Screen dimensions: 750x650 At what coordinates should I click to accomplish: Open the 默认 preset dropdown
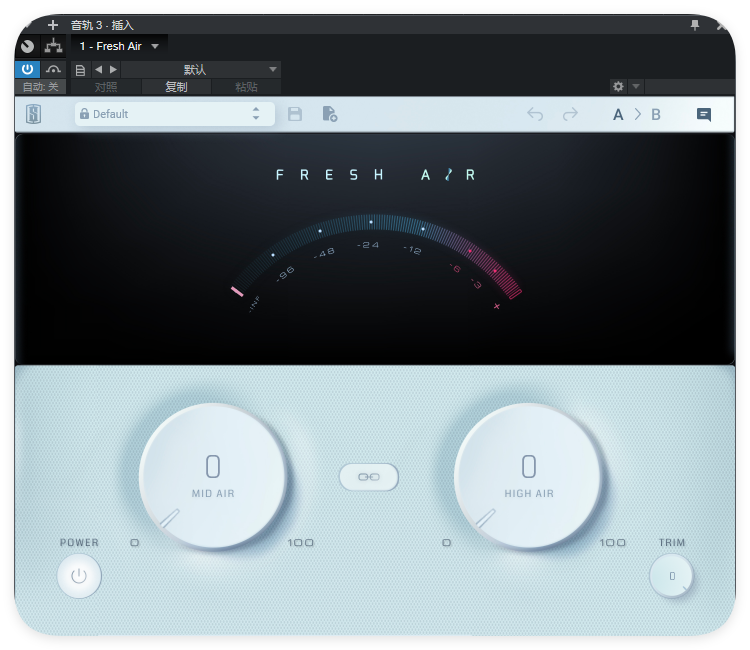coord(200,69)
